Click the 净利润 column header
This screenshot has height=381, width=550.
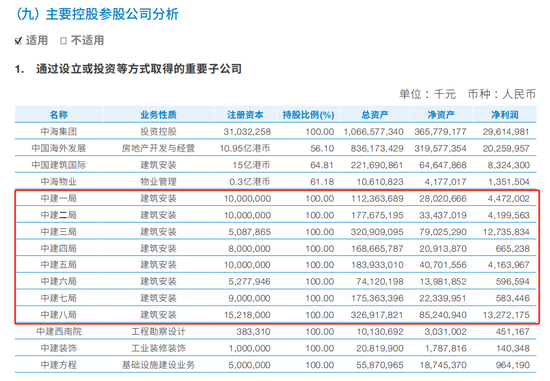tap(505, 115)
